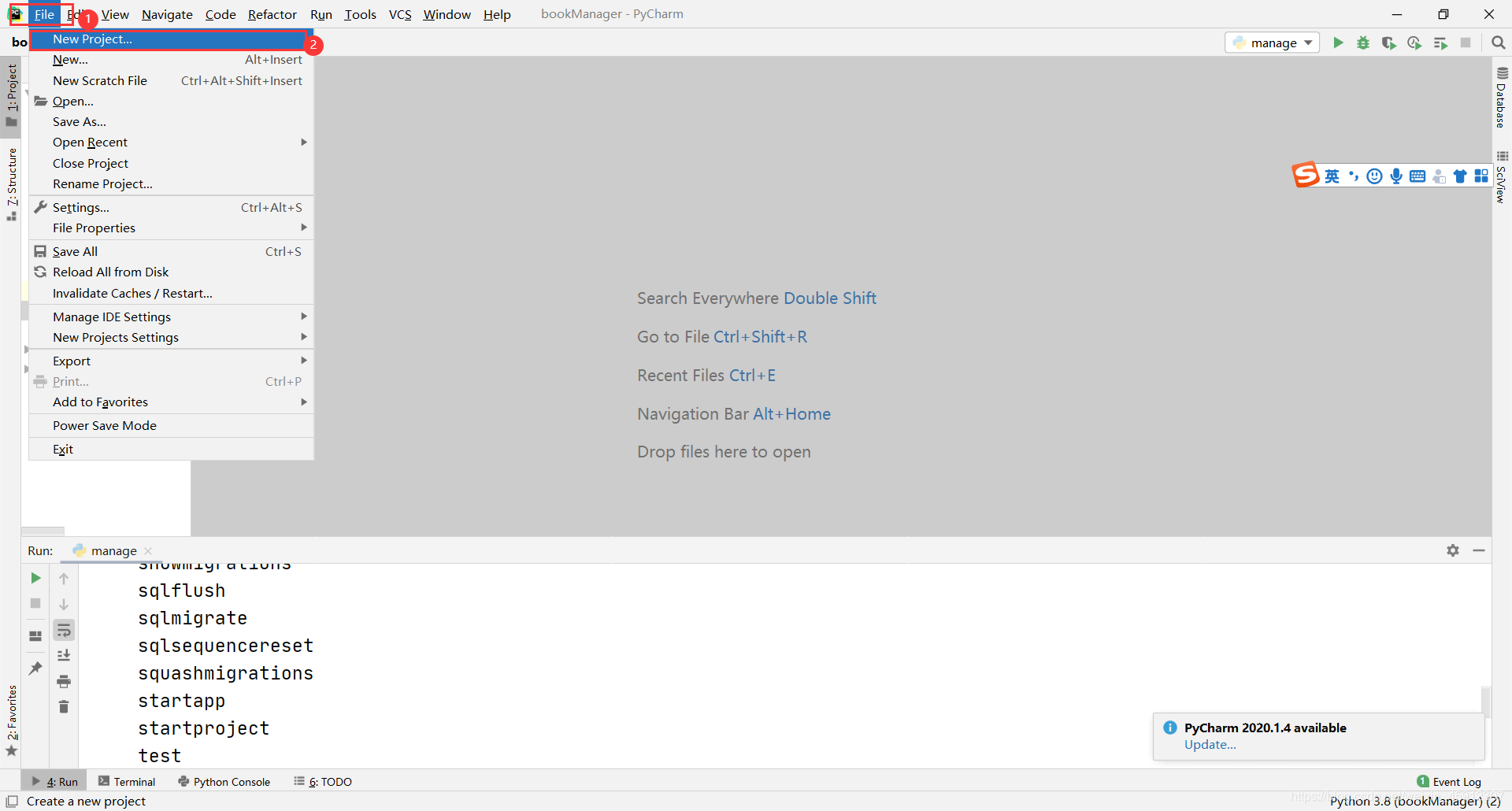This screenshot has width=1512, height=811.
Task: Hide the Run tool window
Action: pyautogui.click(x=1479, y=550)
